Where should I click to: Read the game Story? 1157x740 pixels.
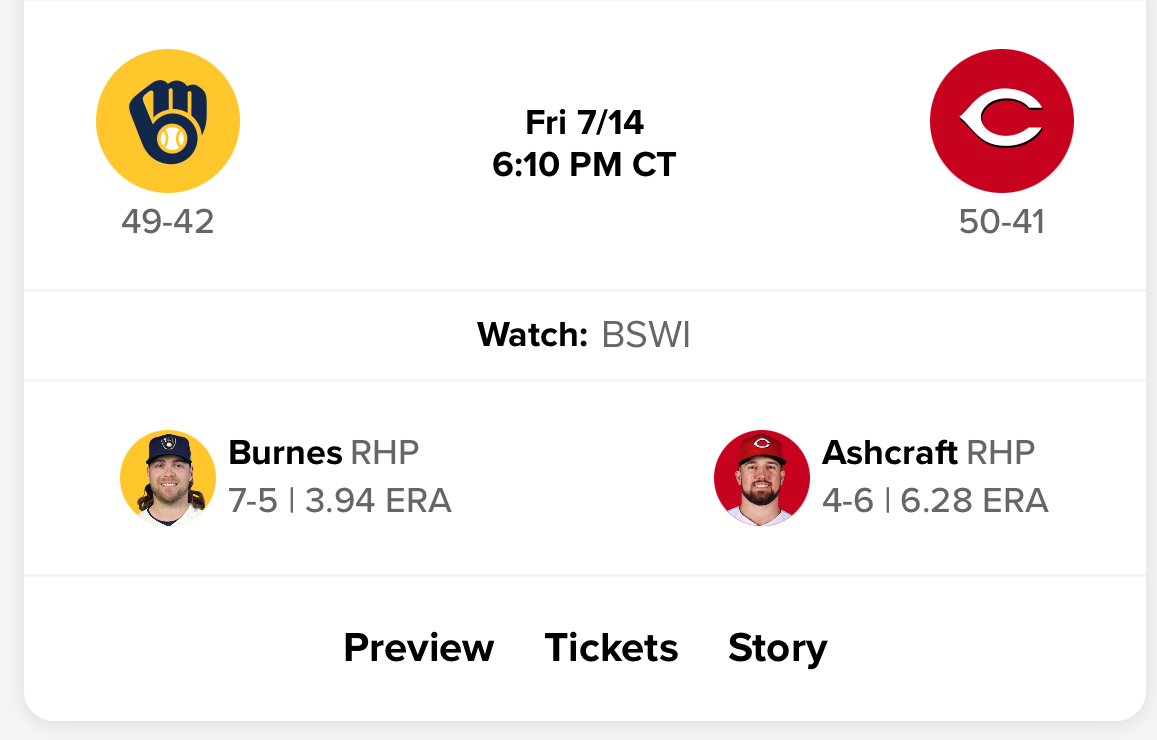tap(777, 648)
